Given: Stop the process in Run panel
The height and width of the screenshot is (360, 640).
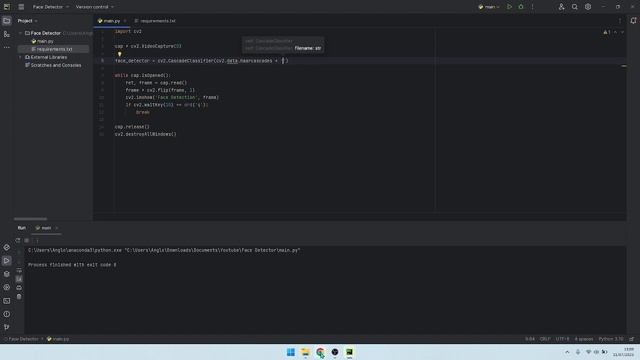Looking at the screenshot, I should [x=27, y=240].
